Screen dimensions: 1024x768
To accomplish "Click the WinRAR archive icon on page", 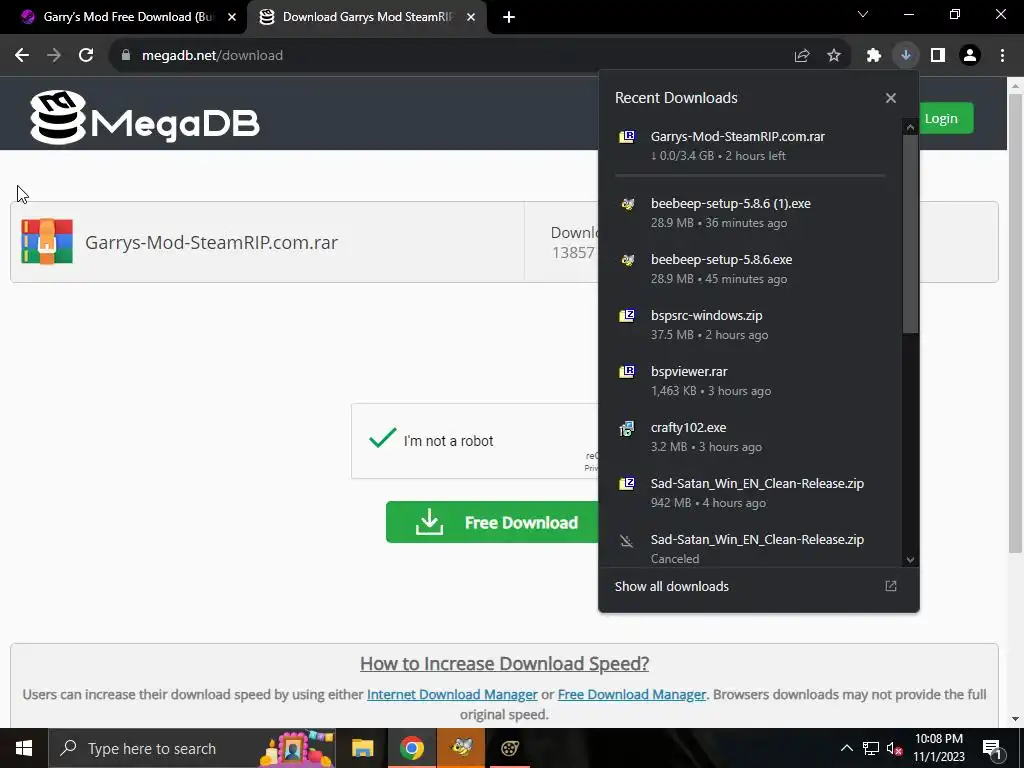I will 47,242.
